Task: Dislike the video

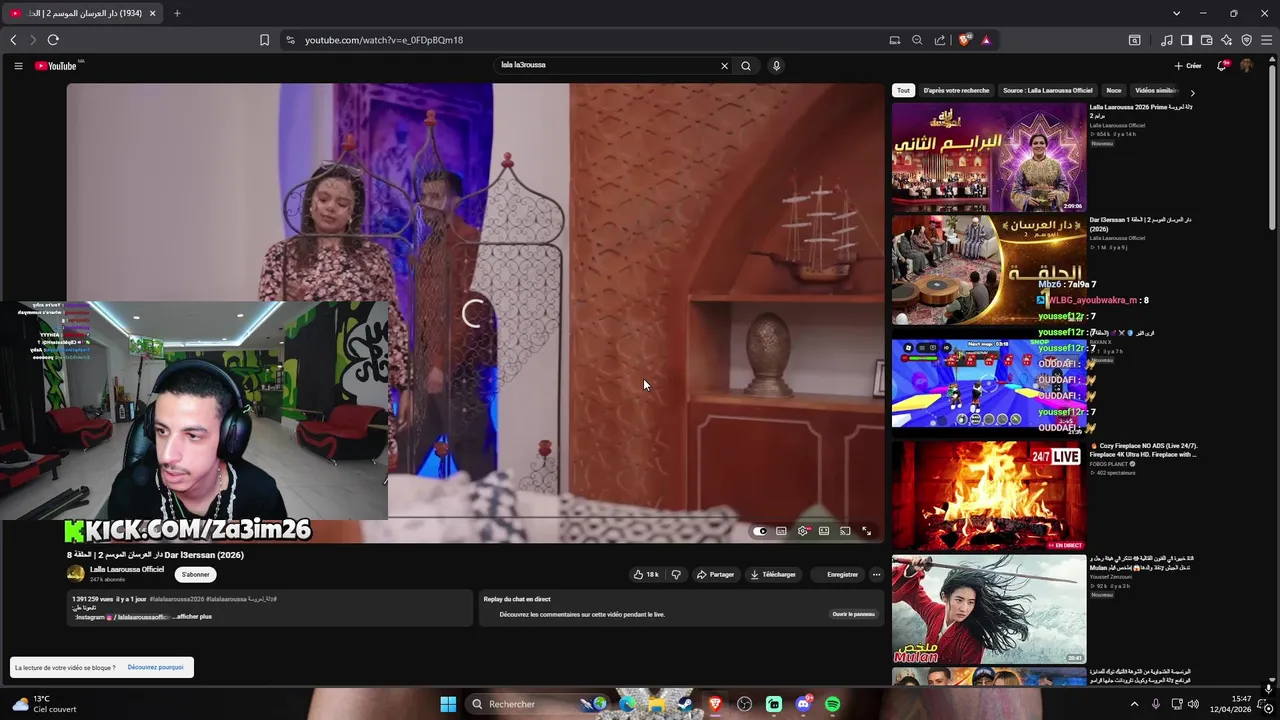Action: [x=676, y=574]
